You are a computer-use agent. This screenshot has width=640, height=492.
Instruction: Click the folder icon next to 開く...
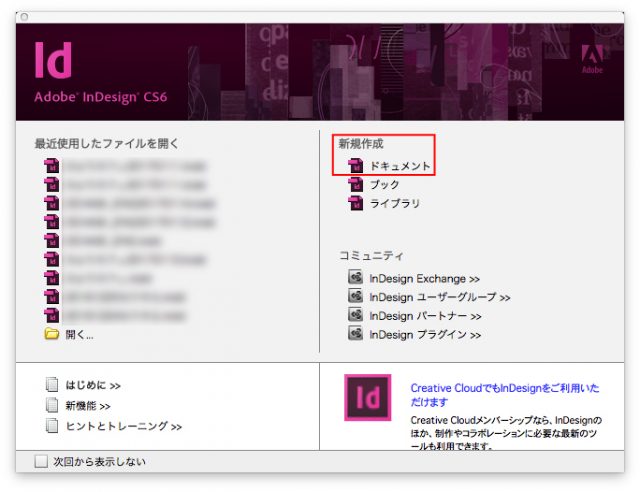[52, 335]
